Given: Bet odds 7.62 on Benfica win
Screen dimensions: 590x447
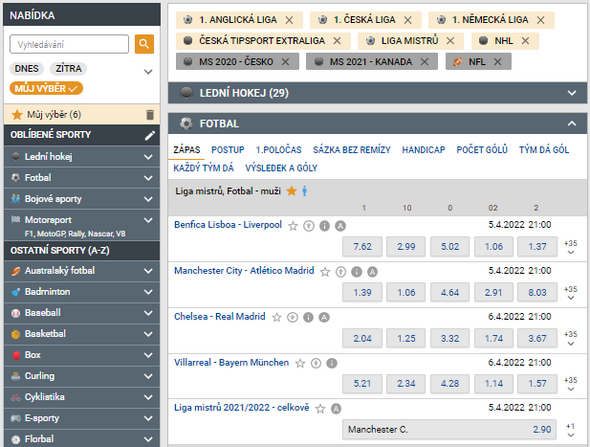Looking at the screenshot, I should point(362,247).
